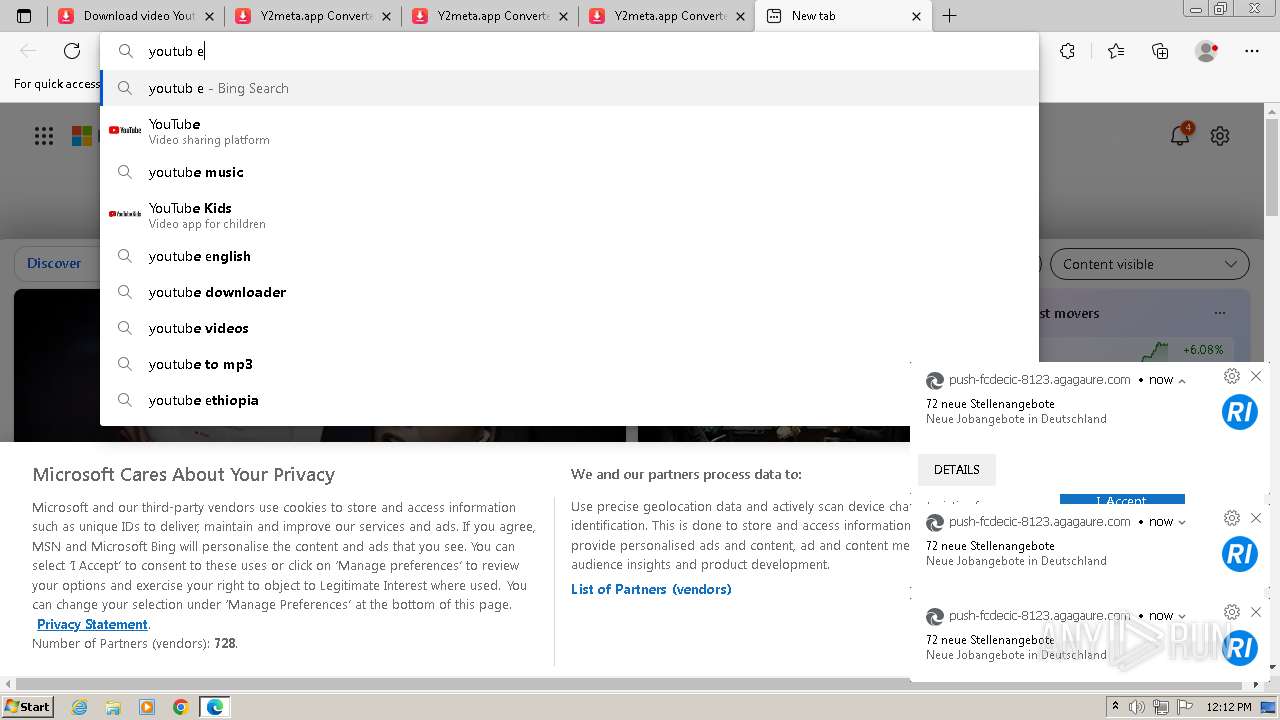Select 'youtube to mp3' suggestion
This screenshot has height=720, width=1280.
570,364
